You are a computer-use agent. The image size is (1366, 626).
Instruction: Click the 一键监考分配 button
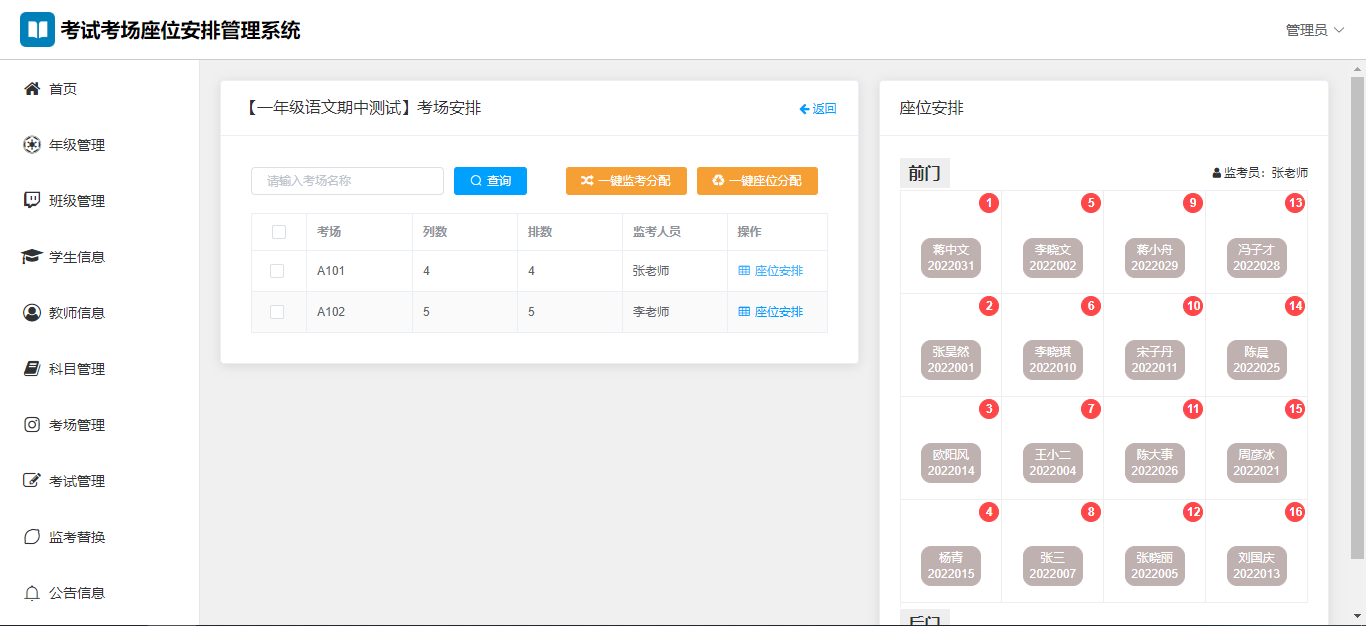tap(626, 181)
